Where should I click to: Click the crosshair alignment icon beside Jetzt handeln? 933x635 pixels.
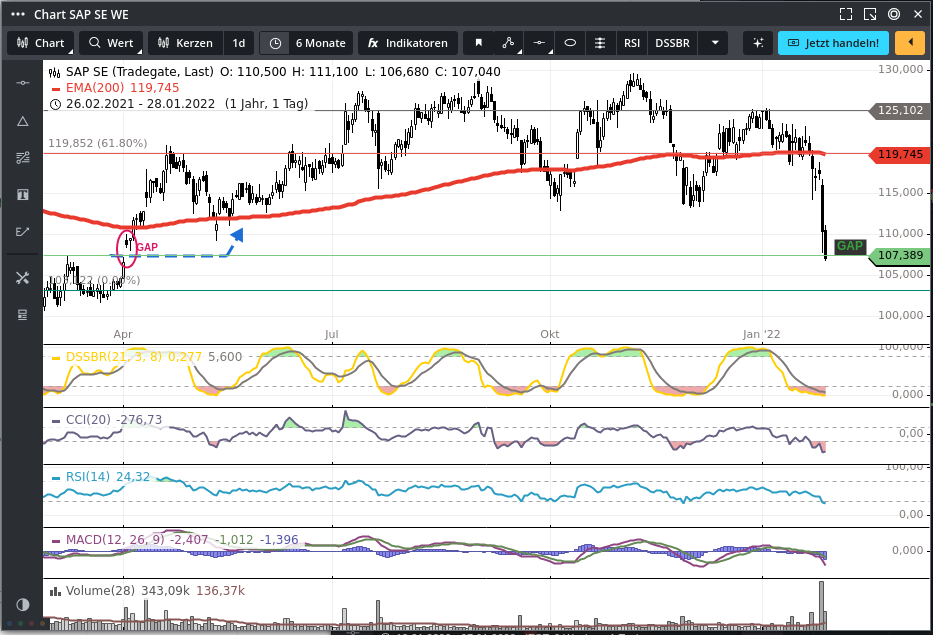pyautogui.click(x=757, y=44)
